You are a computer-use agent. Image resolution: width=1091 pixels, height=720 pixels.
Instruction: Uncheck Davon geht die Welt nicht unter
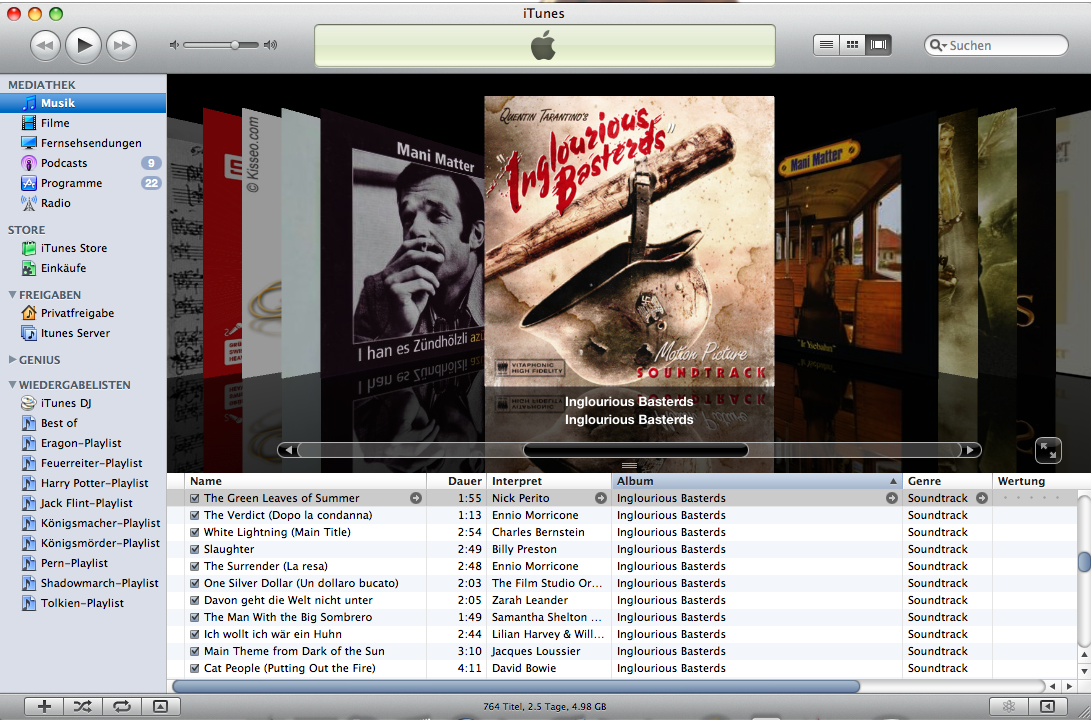[x=195, y=600]
